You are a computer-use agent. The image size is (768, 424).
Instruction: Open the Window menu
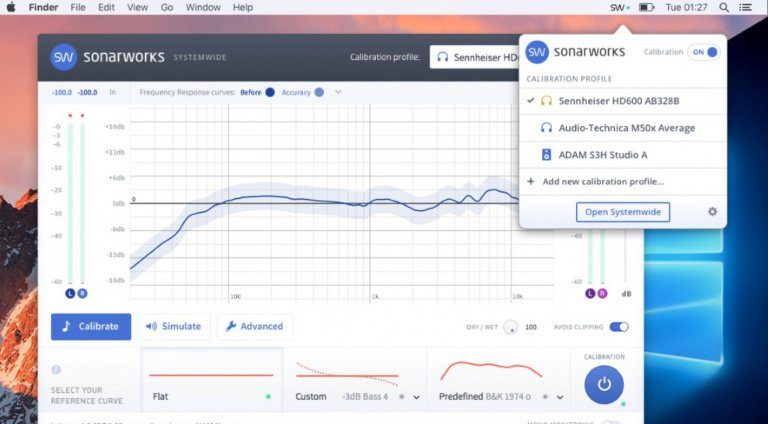click(203, 7)
